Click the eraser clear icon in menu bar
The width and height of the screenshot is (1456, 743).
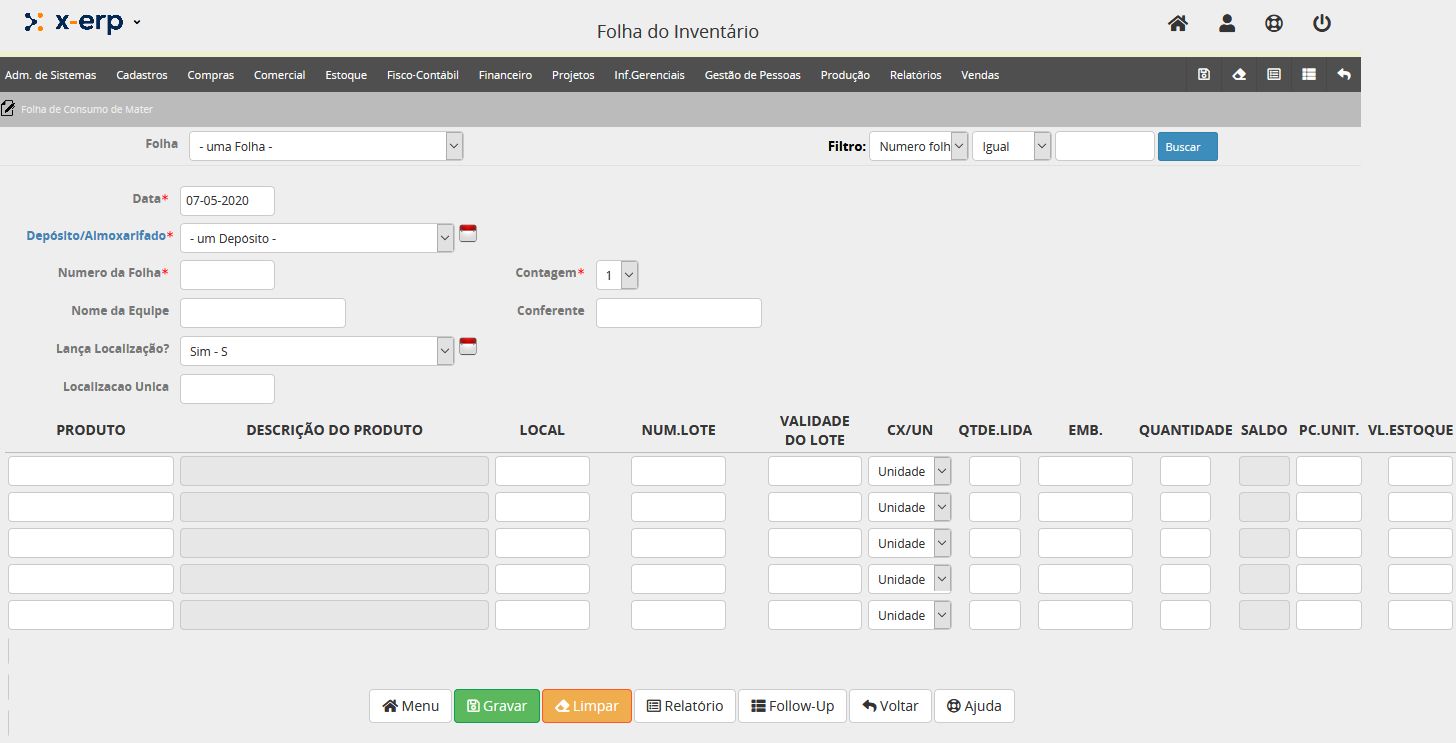(1239, 74)
